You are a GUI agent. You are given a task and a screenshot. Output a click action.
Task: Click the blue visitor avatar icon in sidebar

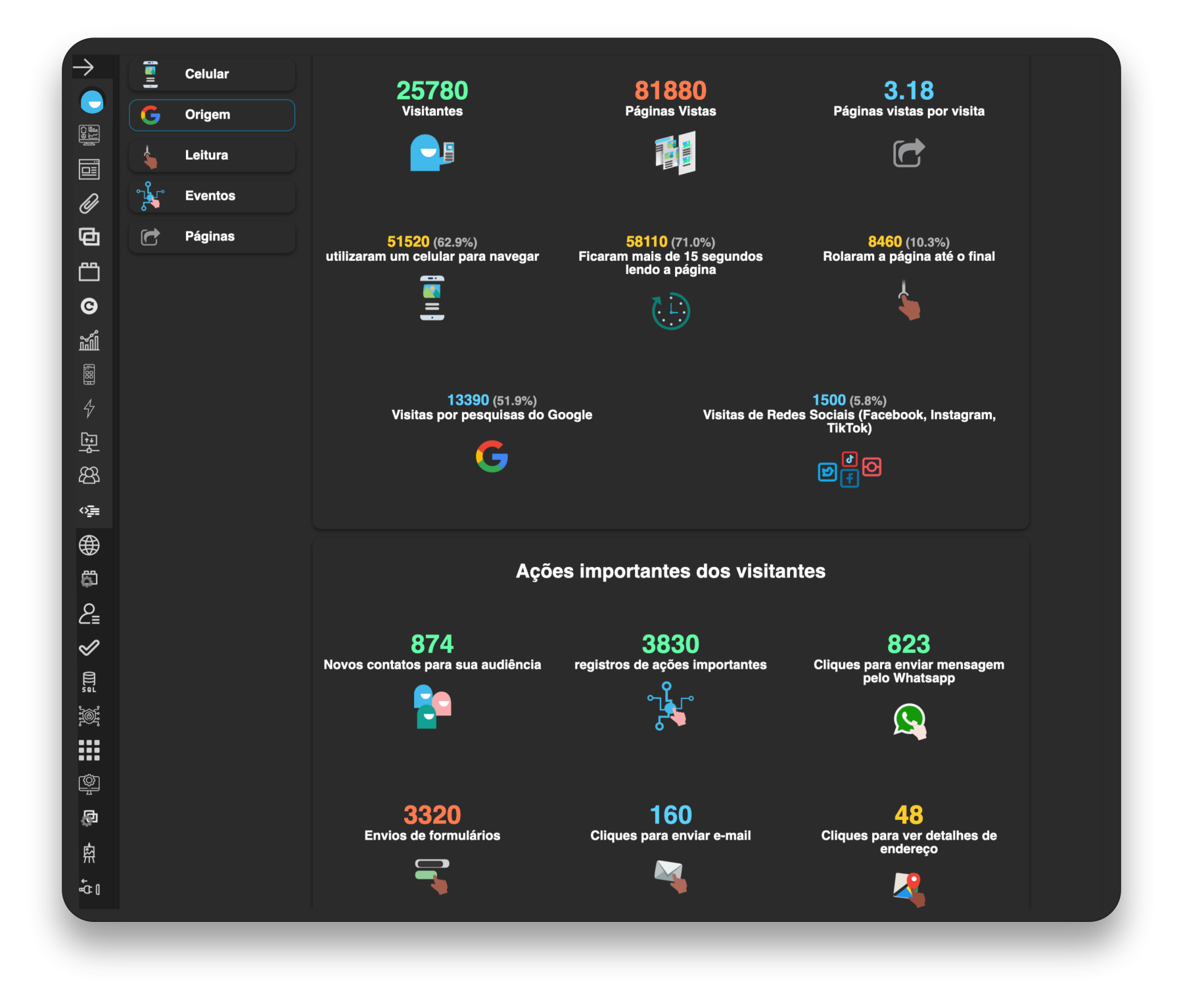pos(92,102)
